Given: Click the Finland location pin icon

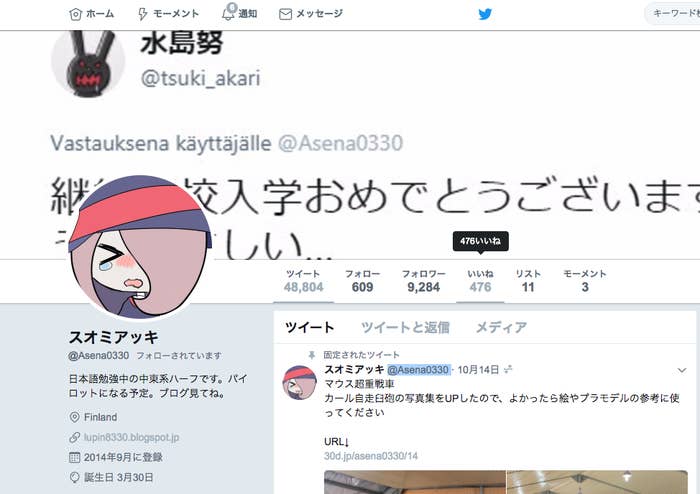Looking at the screenshot, I should (x=75, y=417).
